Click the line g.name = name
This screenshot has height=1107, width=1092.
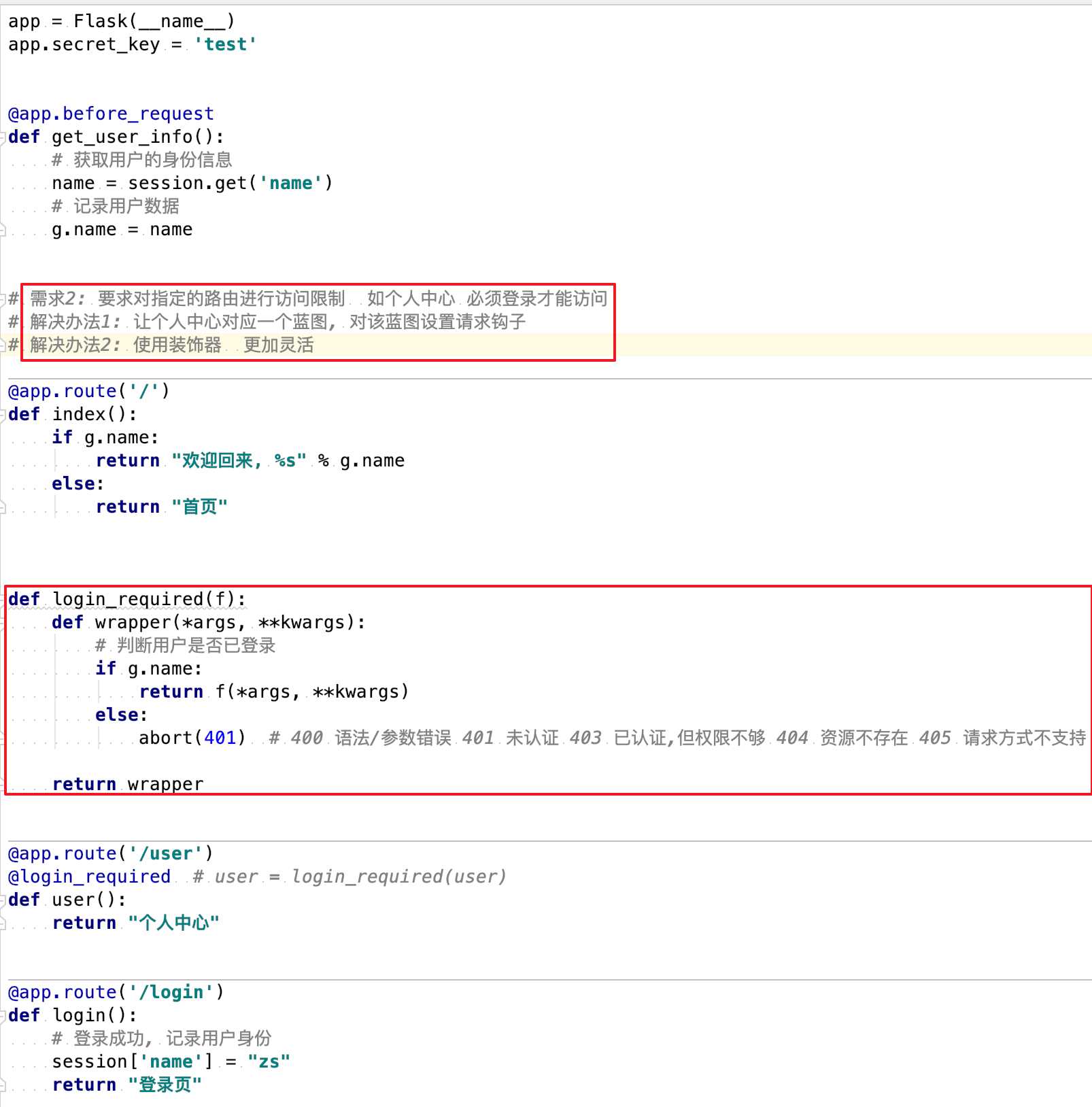click(x=122, y=229)
